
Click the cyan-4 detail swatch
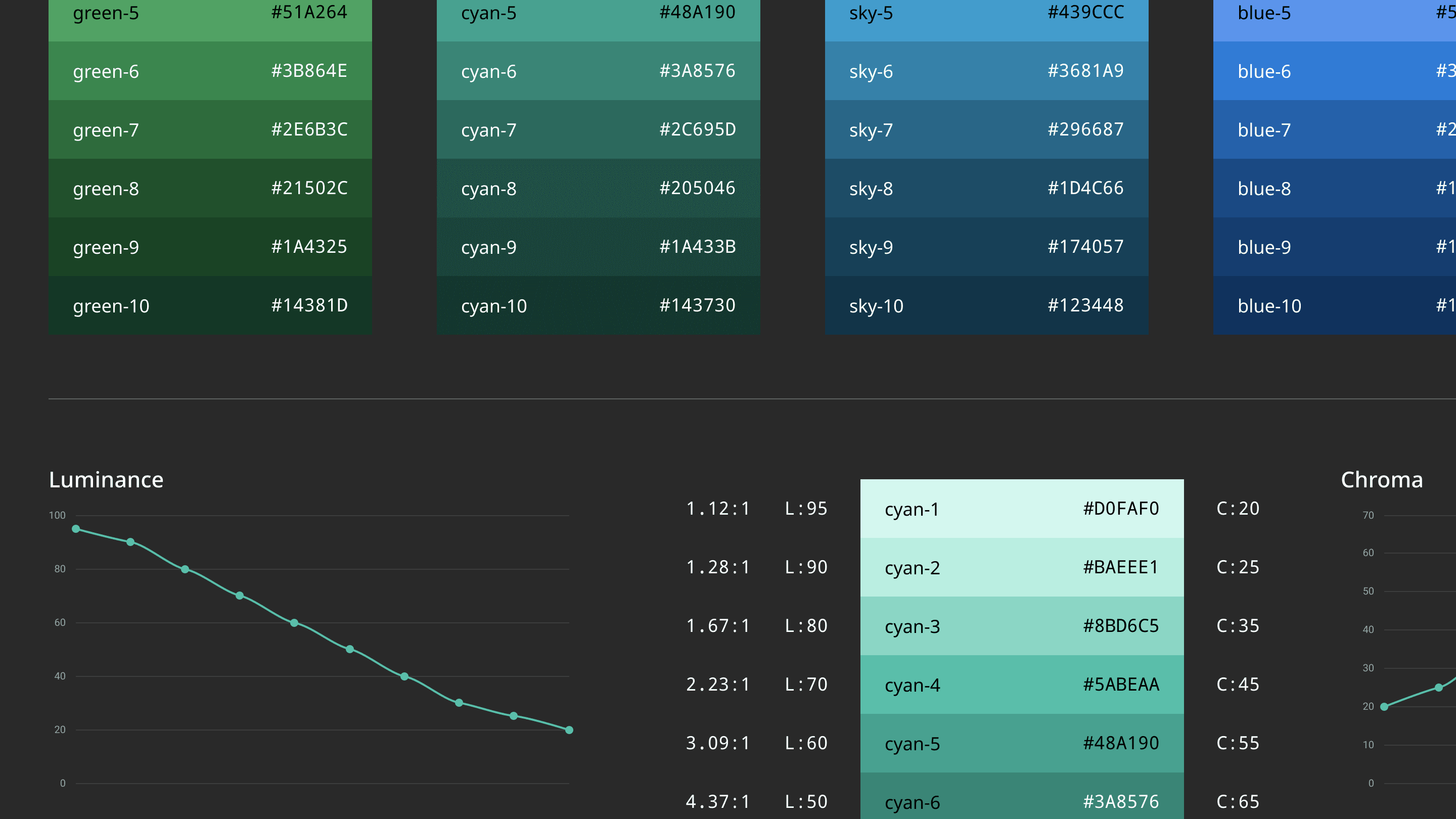click(1021, 685)
